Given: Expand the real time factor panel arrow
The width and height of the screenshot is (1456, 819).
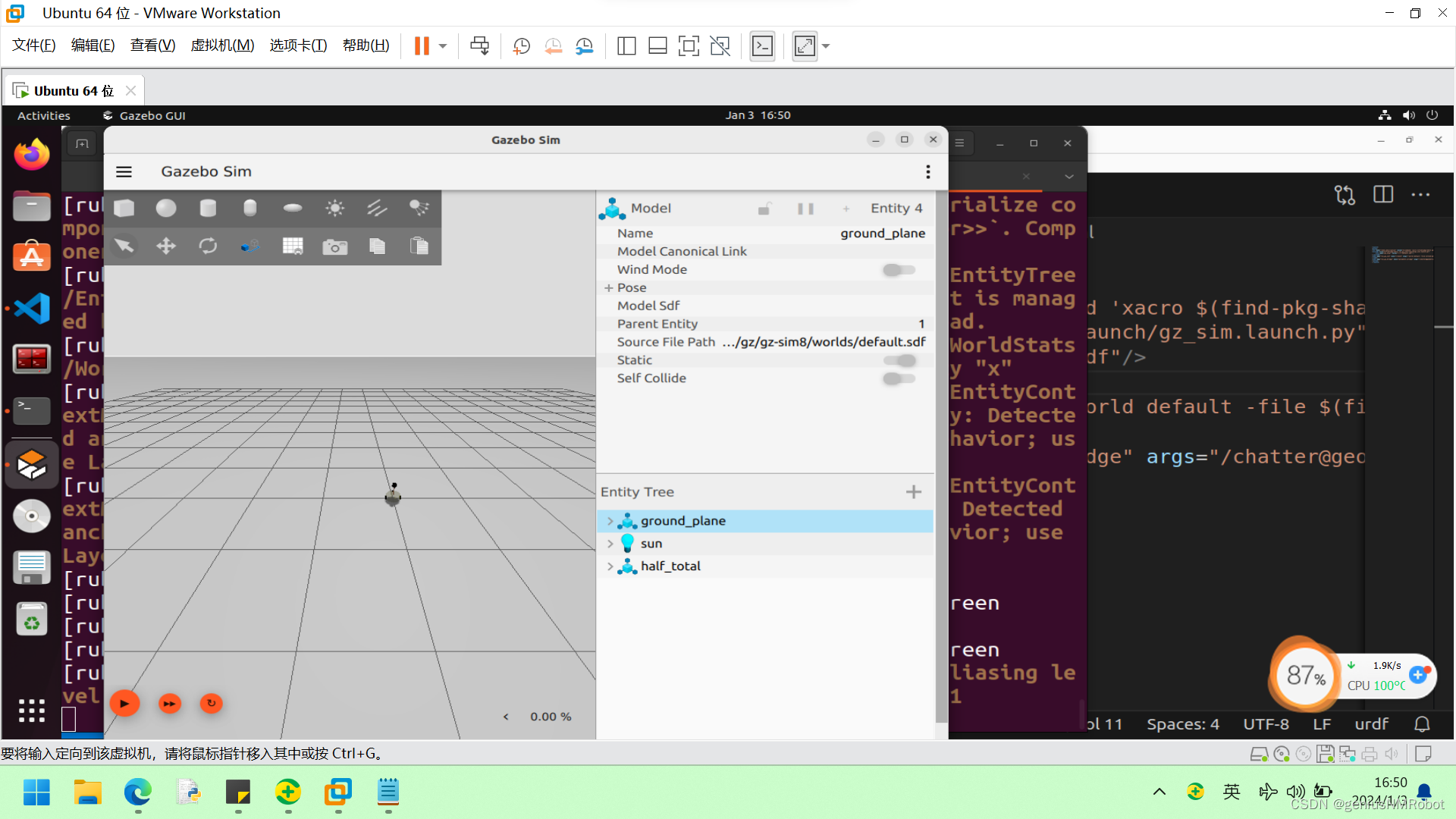Looking at the screenshot, I should pyautogui.click(x=506, y=717).
